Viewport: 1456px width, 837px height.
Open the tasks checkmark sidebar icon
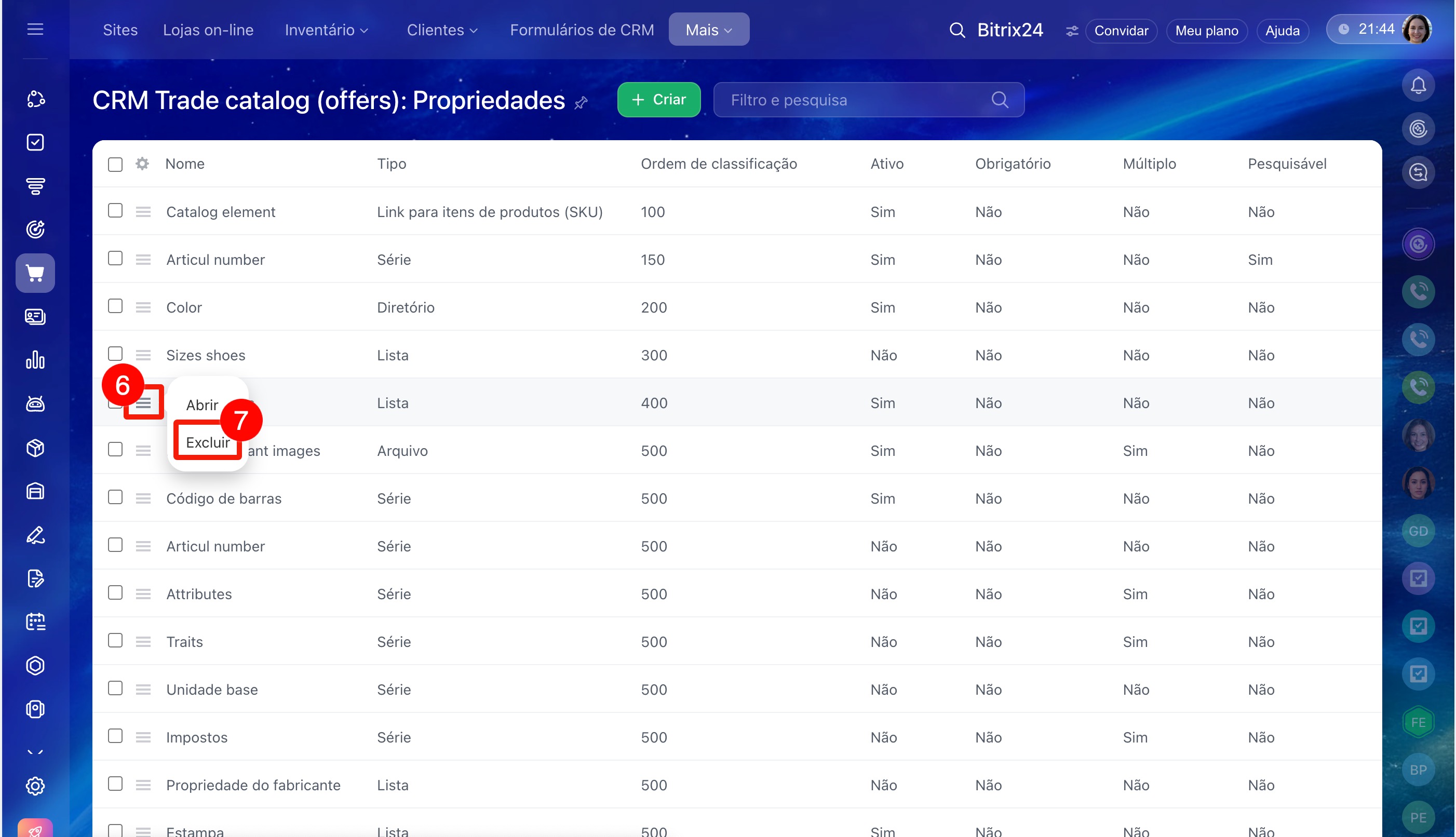(35, 142)
